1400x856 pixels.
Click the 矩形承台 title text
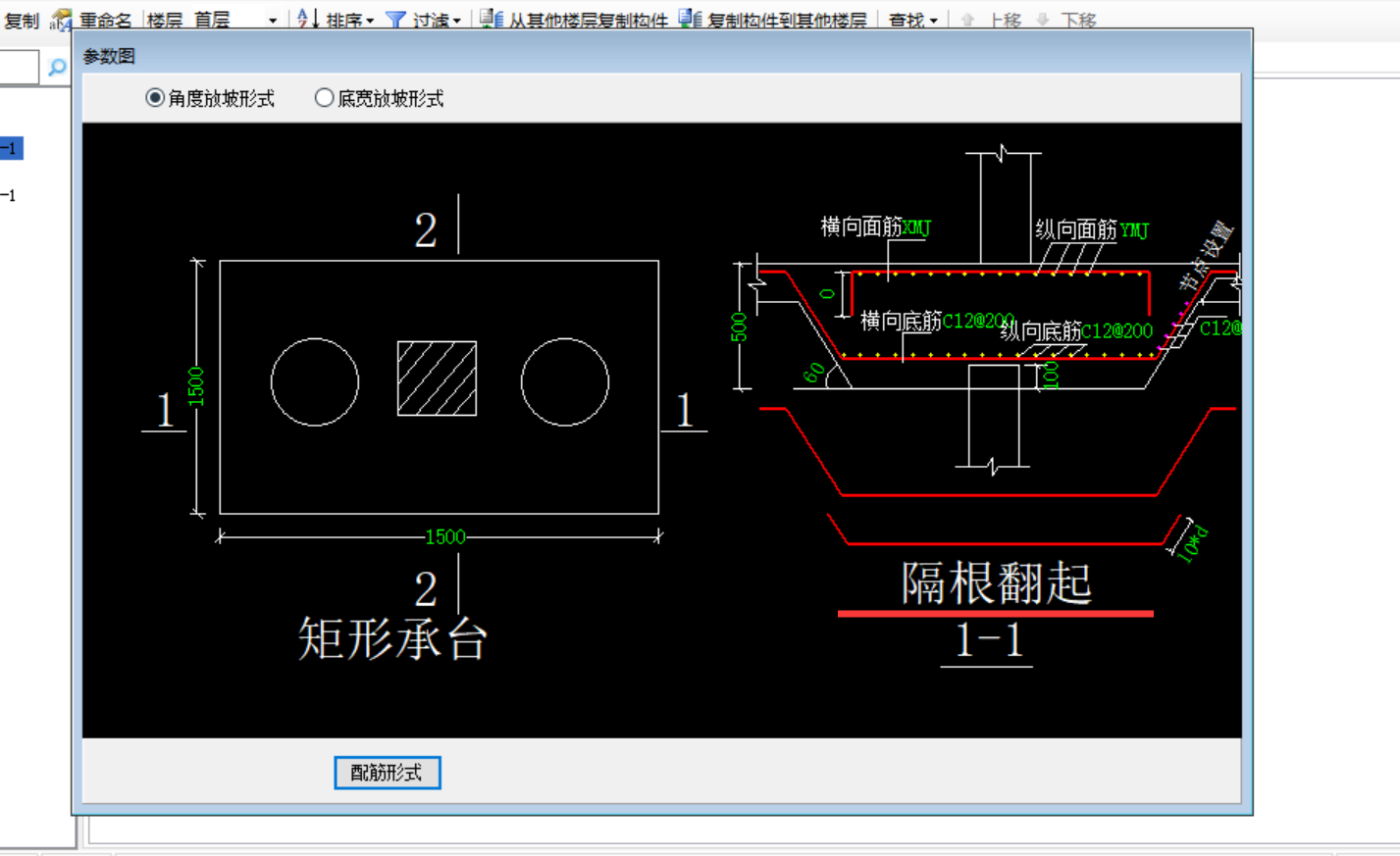(x=392, y=638)
